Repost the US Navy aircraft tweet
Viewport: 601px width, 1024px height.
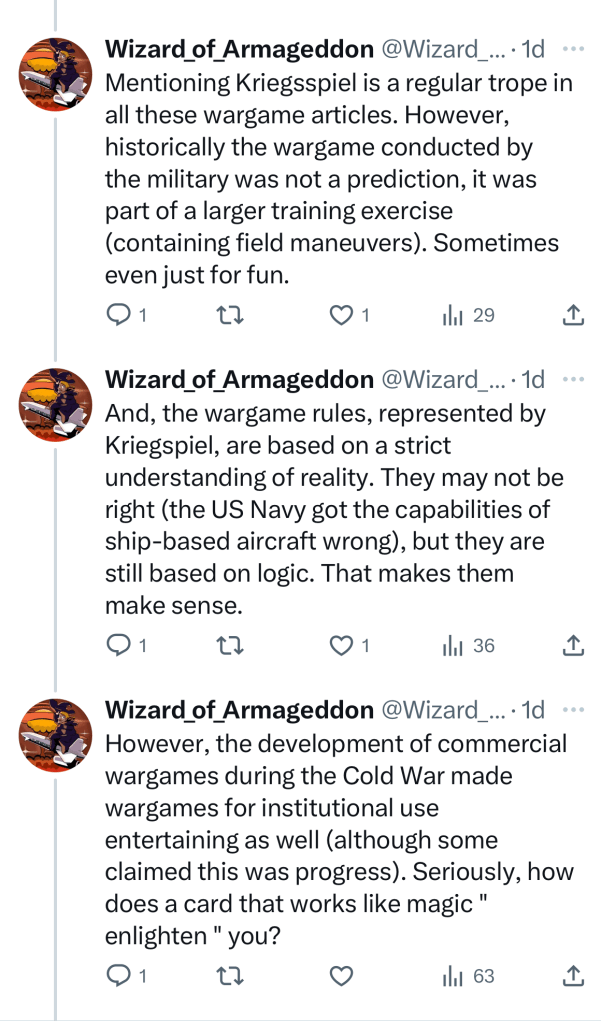(x=229, y=646)
